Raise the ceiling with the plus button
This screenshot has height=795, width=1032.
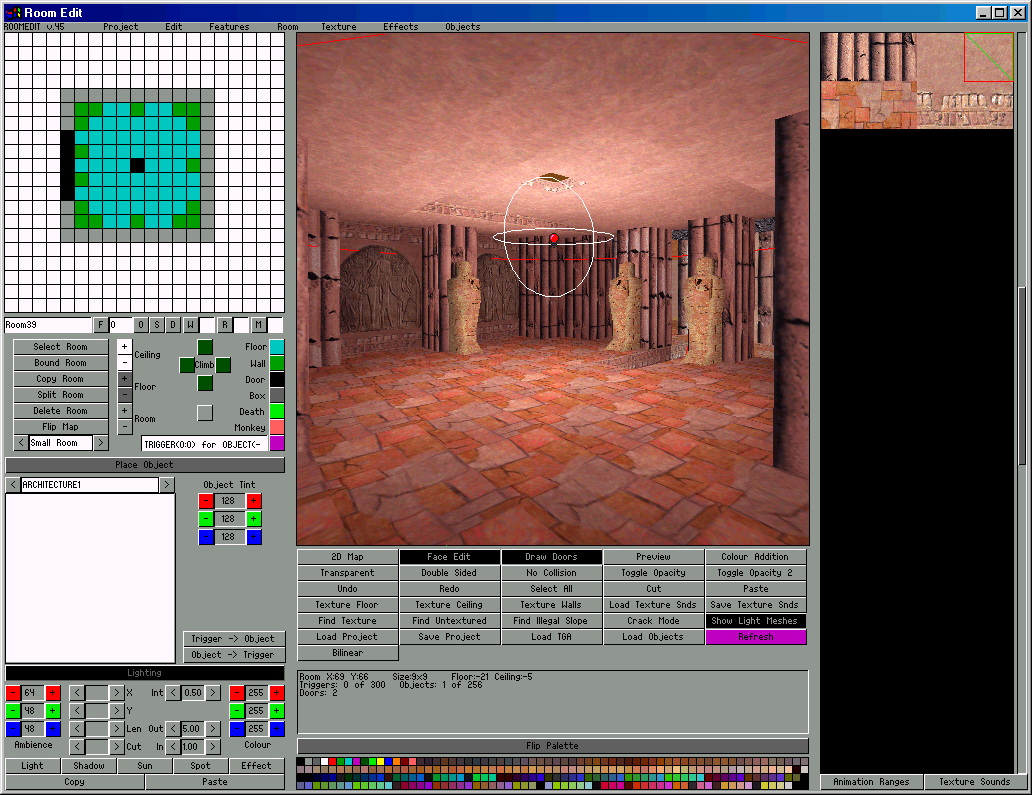(124, 346)
